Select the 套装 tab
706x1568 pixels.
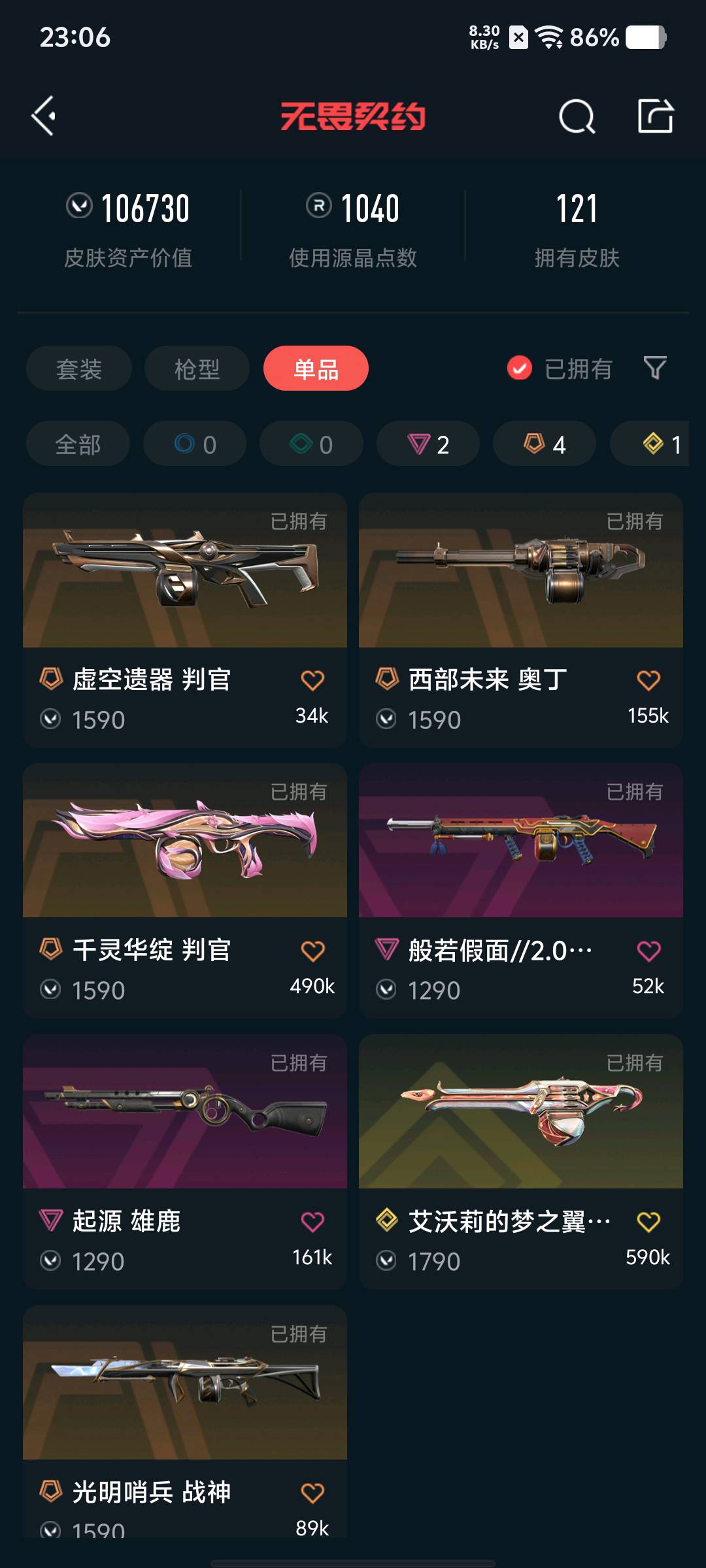(79, 368)
